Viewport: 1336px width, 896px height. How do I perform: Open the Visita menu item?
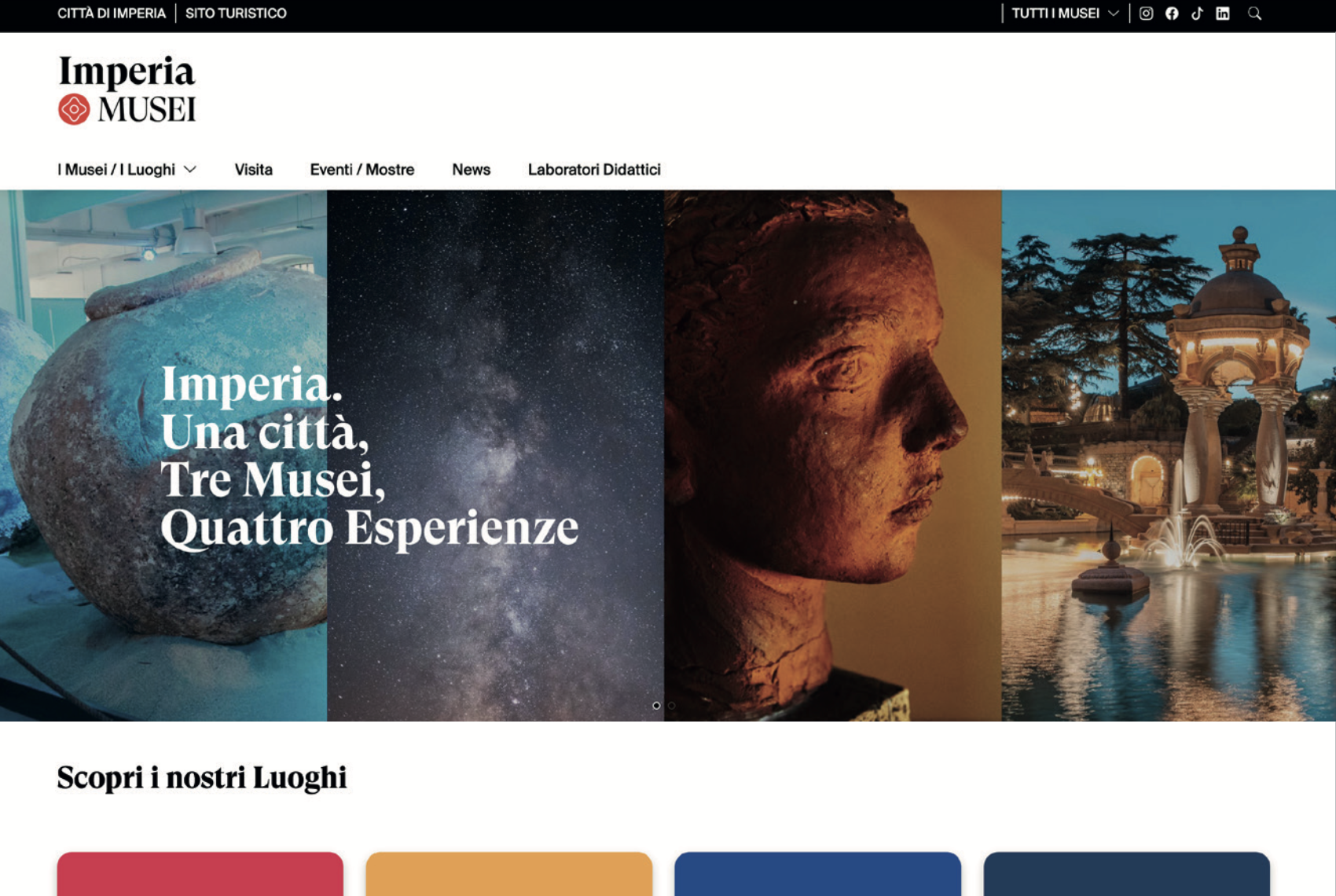pos(253,170)
